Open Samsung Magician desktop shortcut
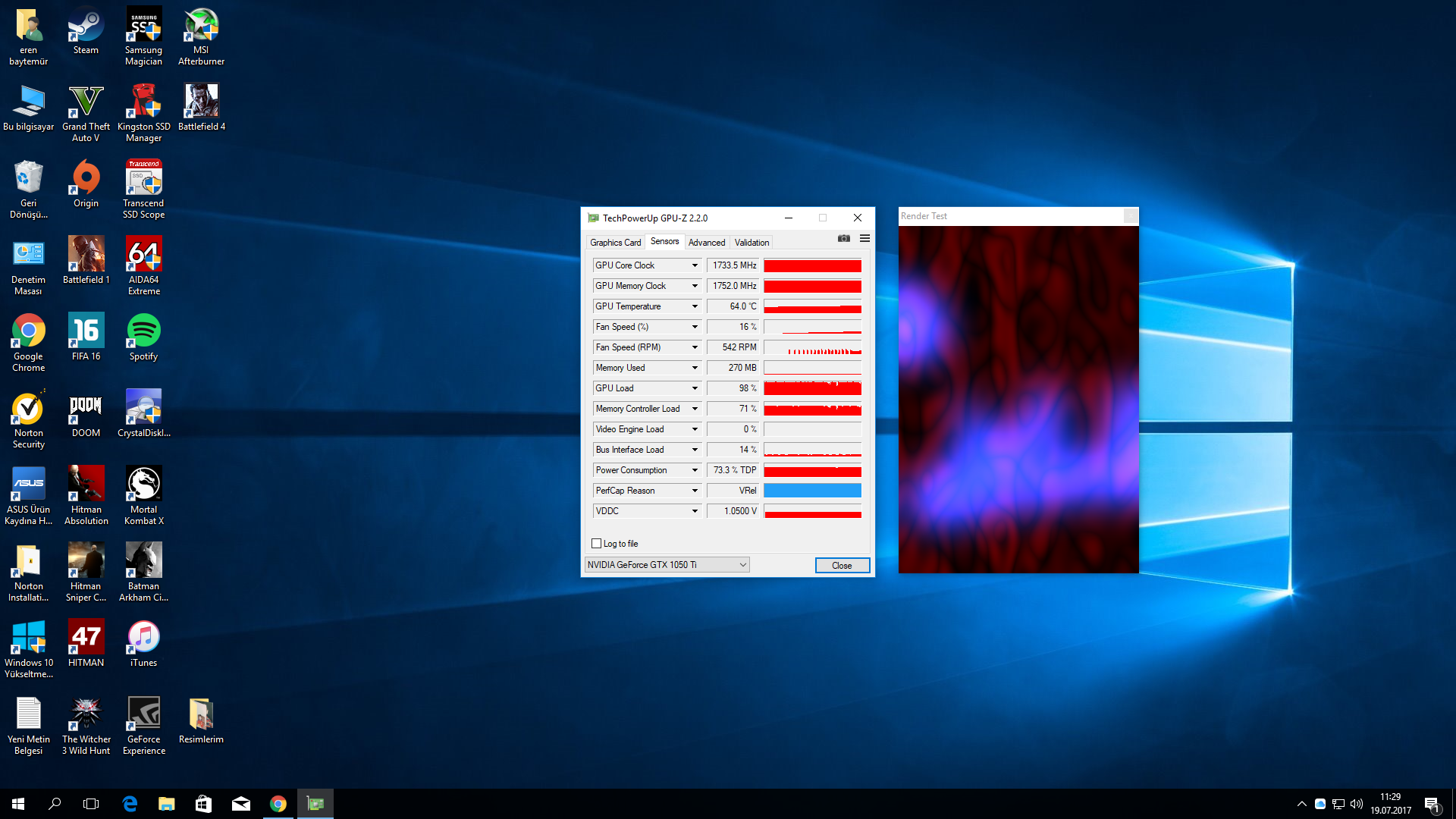 coord(143,36)
